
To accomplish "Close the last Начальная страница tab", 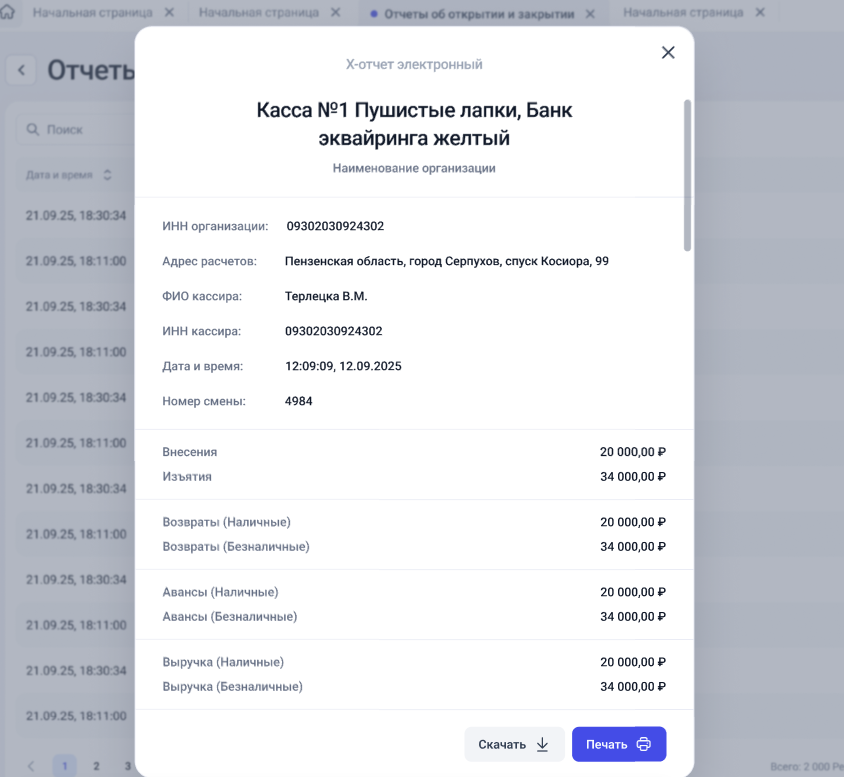I will (760, 12).
